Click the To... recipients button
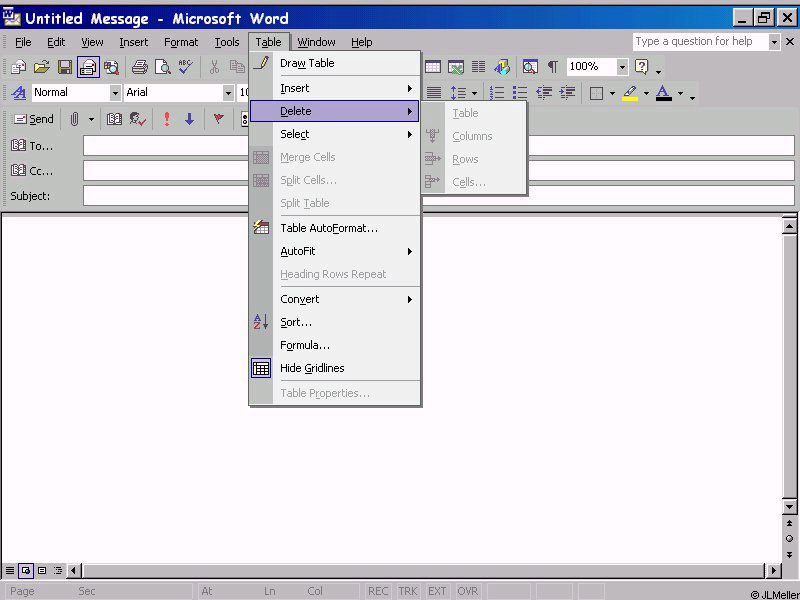The image size is (800, 600). [32, 146]
